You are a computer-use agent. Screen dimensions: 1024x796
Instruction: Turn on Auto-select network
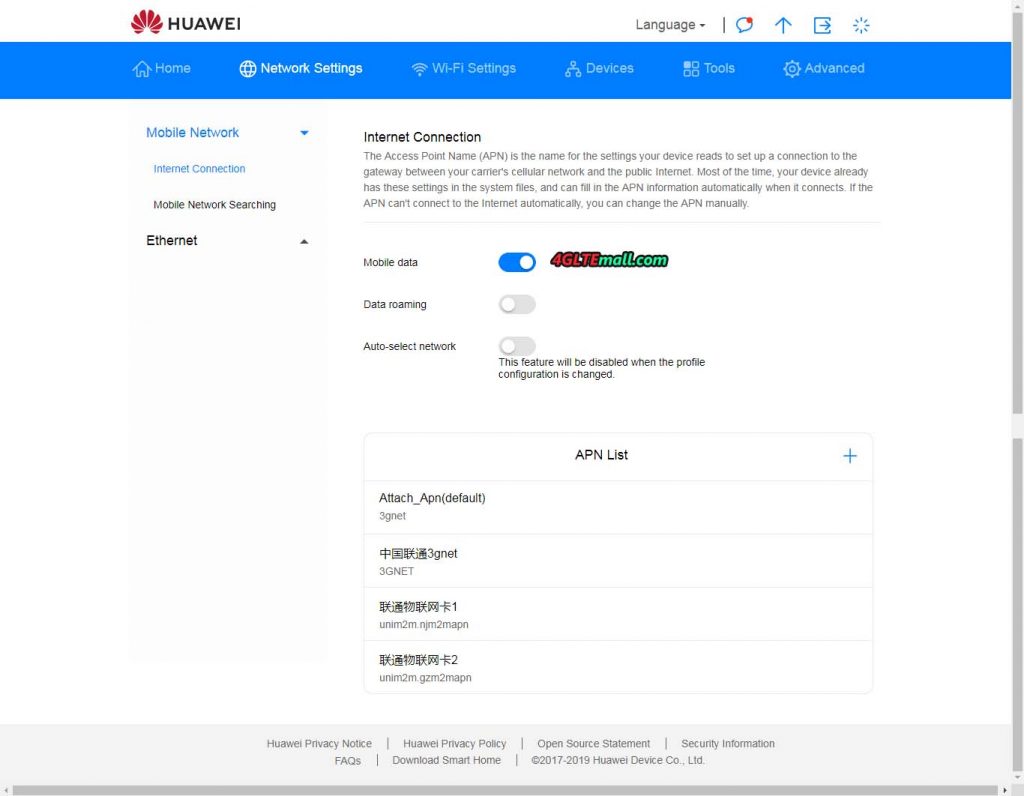coord(516,346)
